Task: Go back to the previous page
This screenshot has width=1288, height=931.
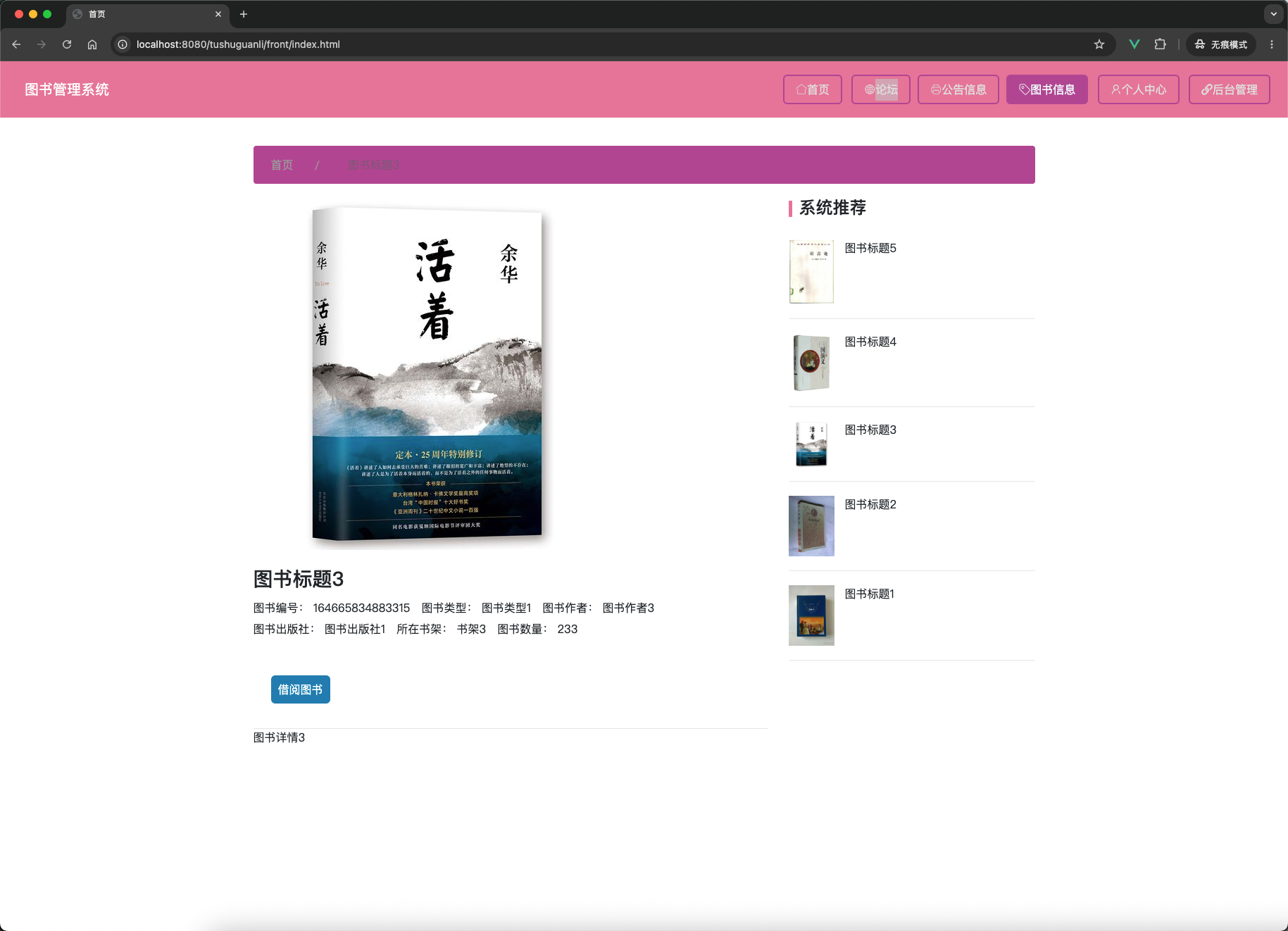Action: coord(16,44)
